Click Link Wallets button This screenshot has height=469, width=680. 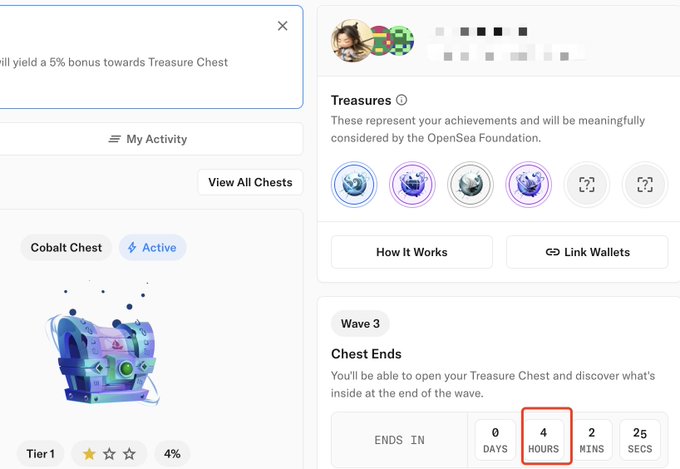[x=587, y=252]
